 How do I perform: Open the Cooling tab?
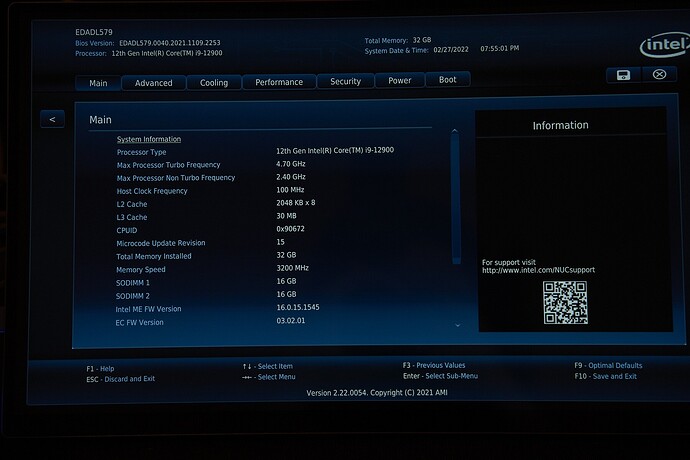214,83
